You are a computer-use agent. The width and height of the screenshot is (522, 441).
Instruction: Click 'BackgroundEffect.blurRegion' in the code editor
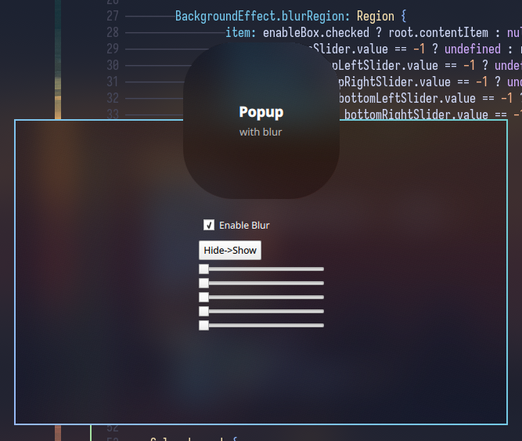260,16
